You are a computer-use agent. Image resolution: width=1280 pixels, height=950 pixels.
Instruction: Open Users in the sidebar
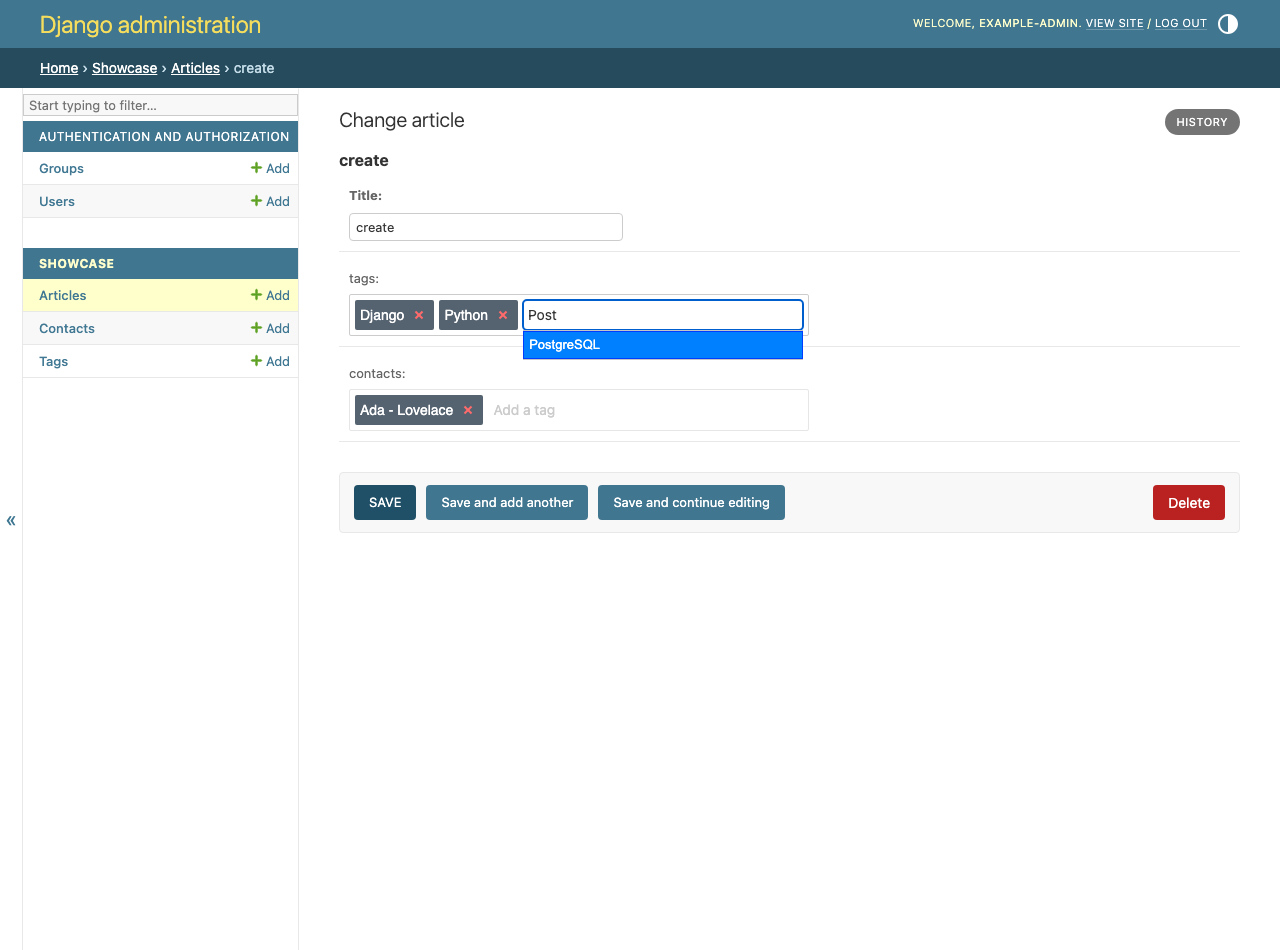(x=57, y=201)
